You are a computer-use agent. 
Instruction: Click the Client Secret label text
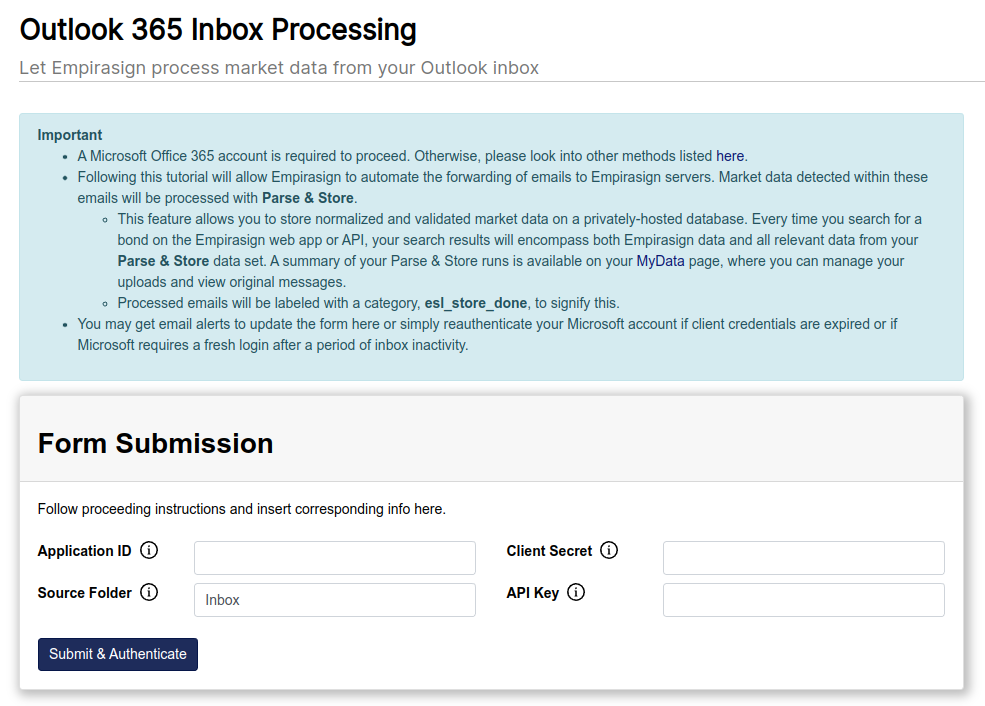click(x=549, y=551)
